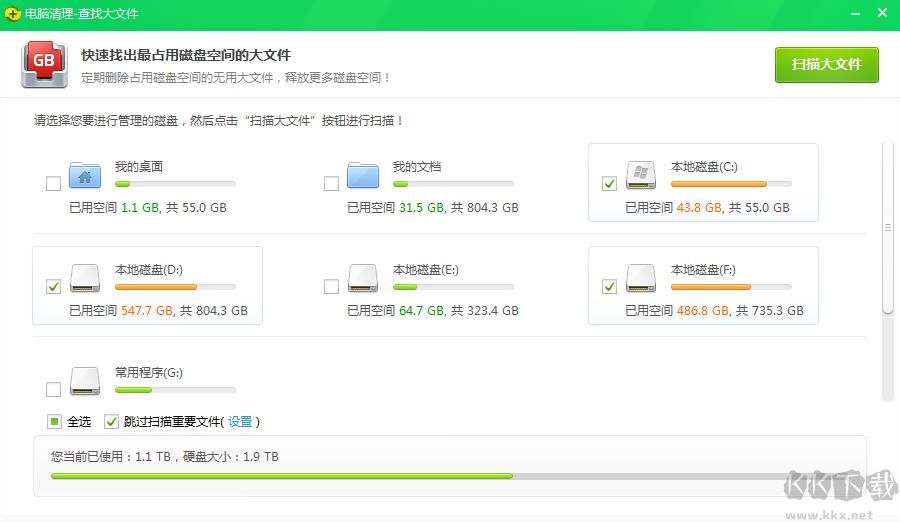Click the 常用程序(G:) drive icon
Viewport: 900px width, 522px height.
click(x=85, y=381)
